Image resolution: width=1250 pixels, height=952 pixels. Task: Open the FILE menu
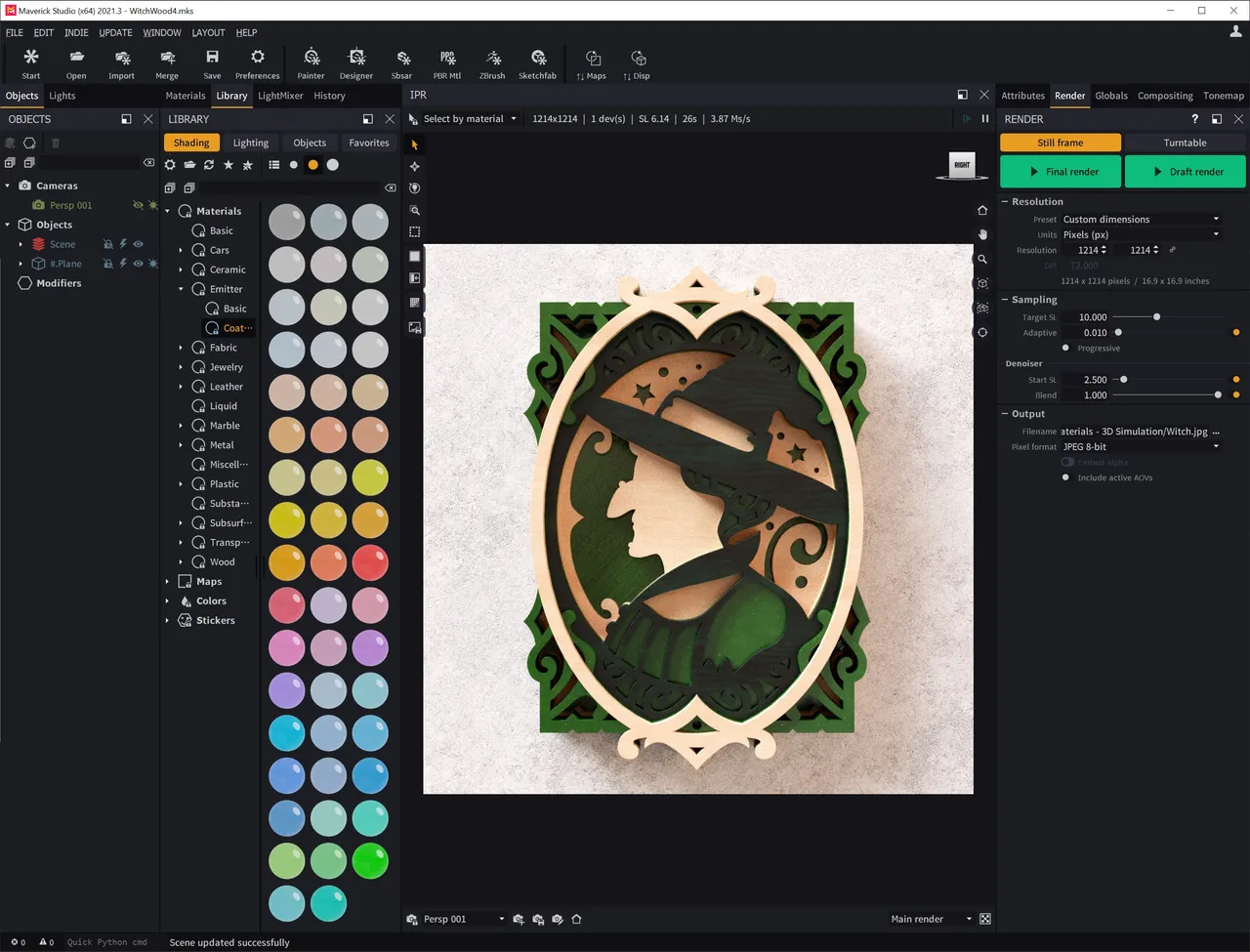tap(15, 32)
